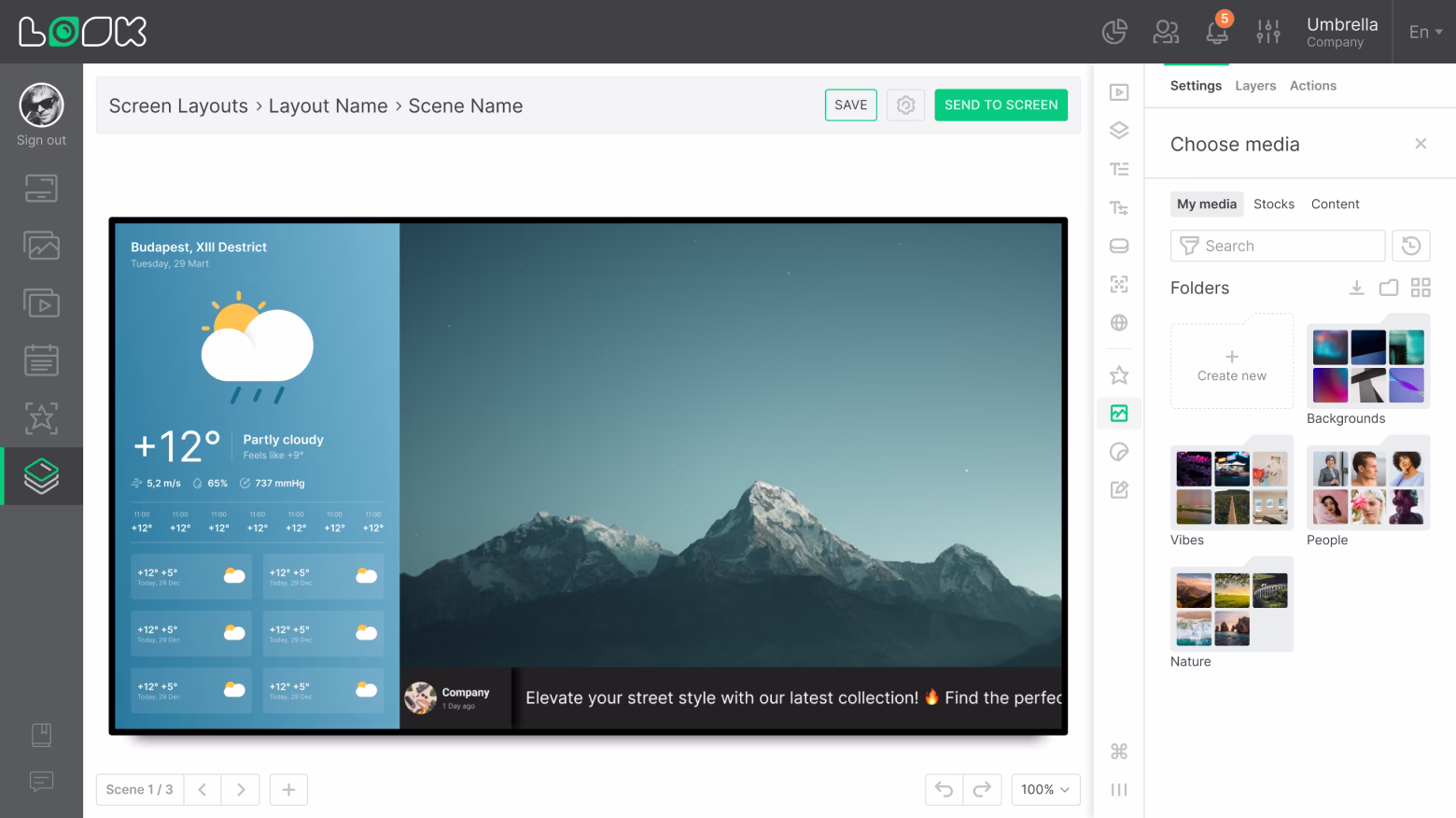This screenshot has height=818, width=1456.
Task: Go to next scene arrow
Action: point(241,790)
